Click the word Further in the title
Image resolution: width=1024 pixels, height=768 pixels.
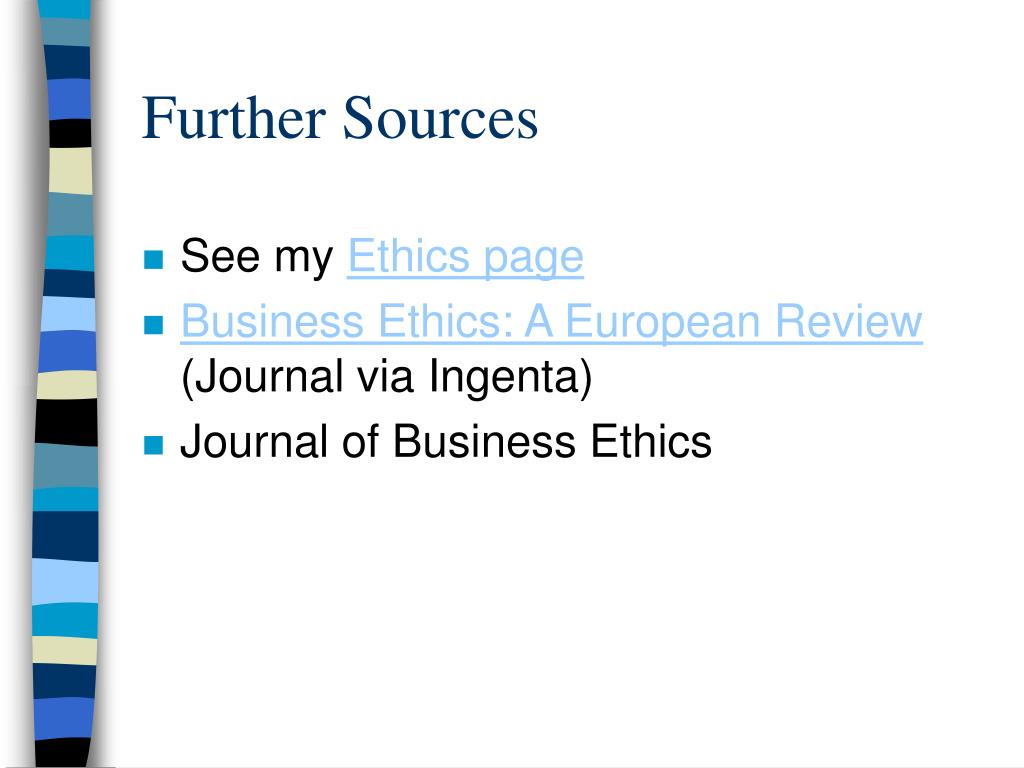(x=234, y=118)
